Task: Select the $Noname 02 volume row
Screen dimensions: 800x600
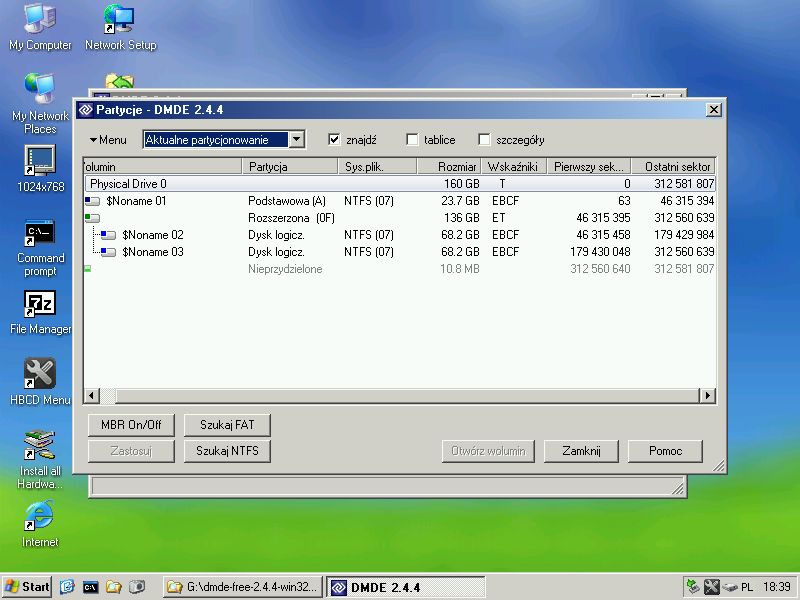Action: click(x=400, y=235)
